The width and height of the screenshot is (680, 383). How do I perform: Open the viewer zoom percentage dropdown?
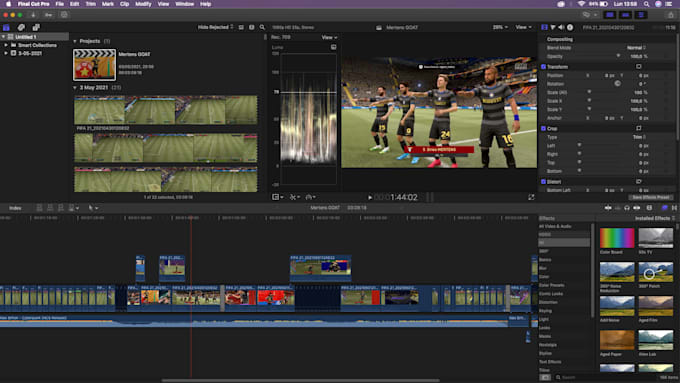500,27
